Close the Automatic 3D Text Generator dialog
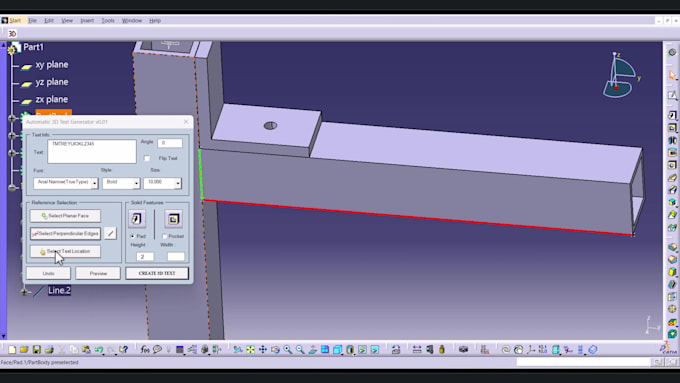The height and width of the screenshot is (383, 680). click(186, 122)
